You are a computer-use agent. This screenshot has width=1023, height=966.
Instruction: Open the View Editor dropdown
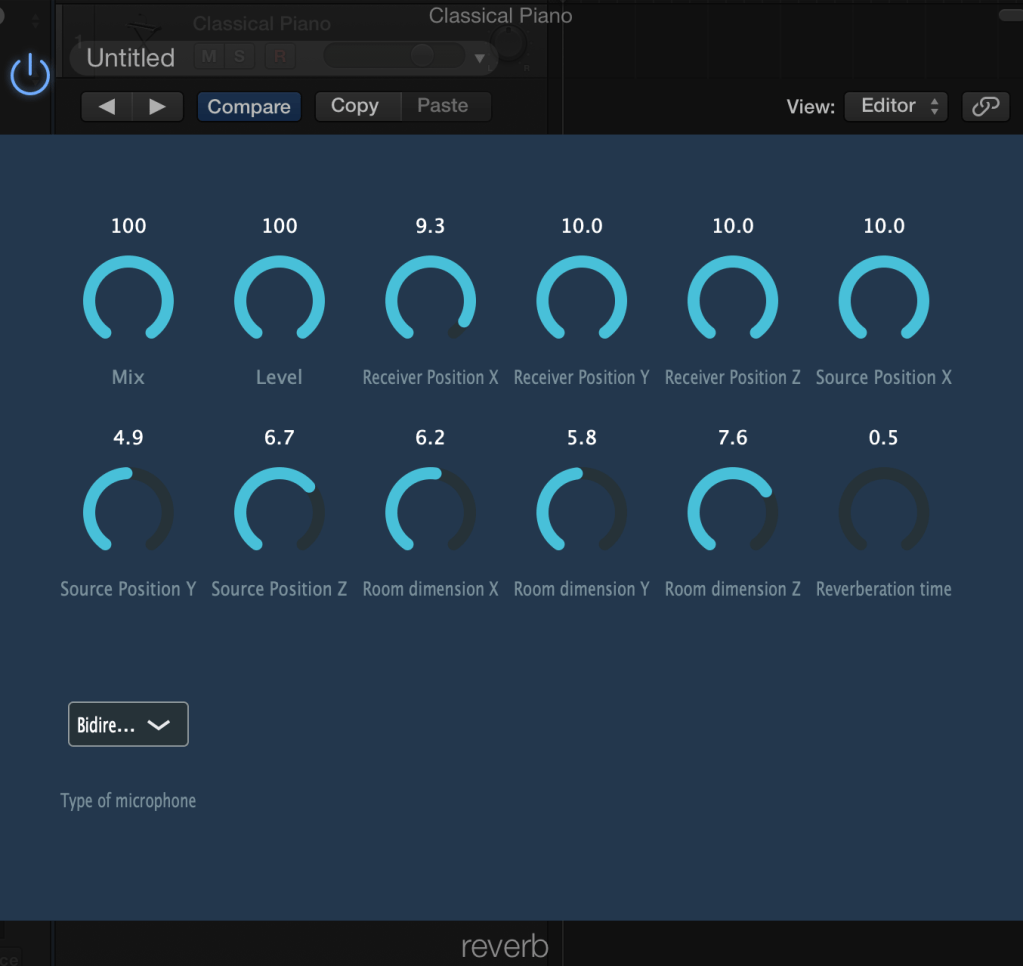coord(895,106)
